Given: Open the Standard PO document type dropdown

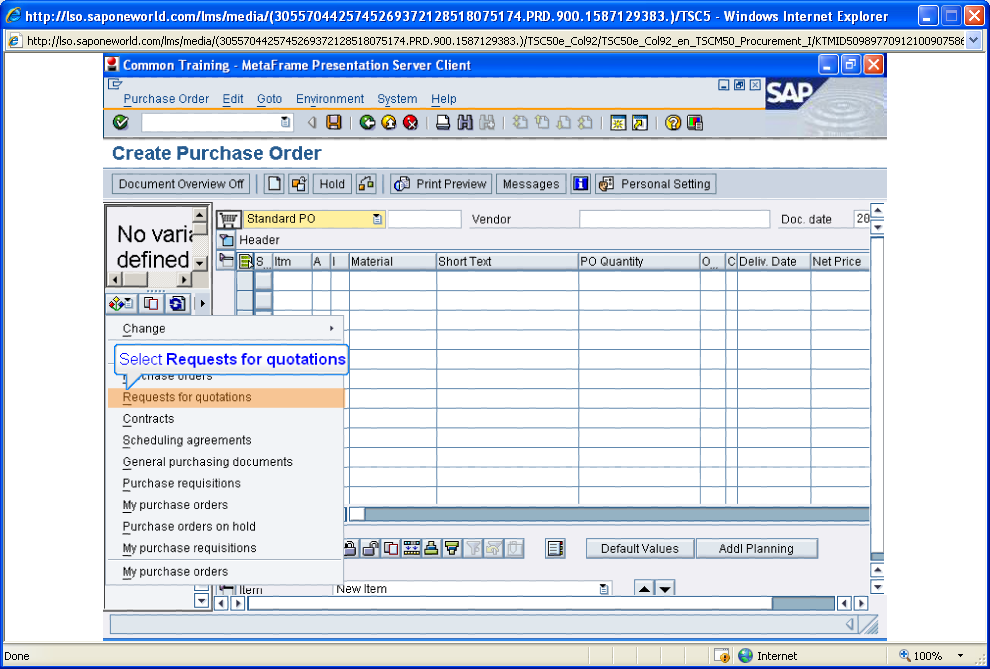Looking at the screenshot, I should tap(377, 219).
